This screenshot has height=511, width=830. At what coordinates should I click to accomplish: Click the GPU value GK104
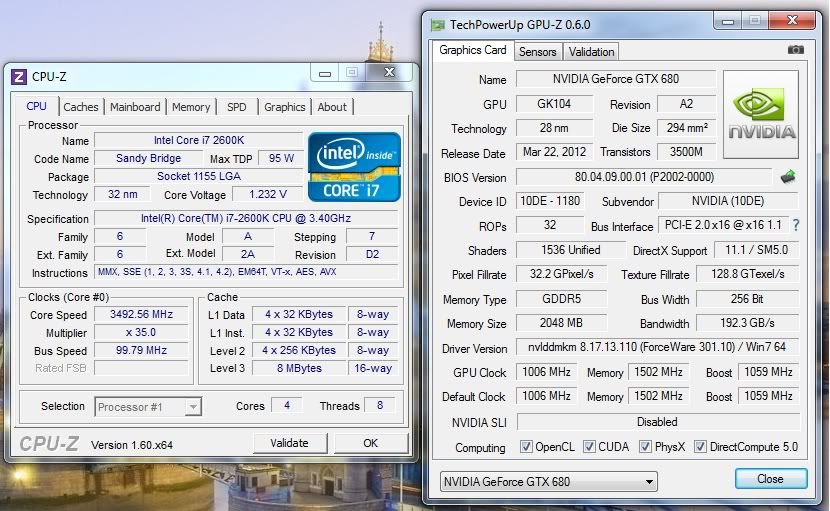[554, 104]
